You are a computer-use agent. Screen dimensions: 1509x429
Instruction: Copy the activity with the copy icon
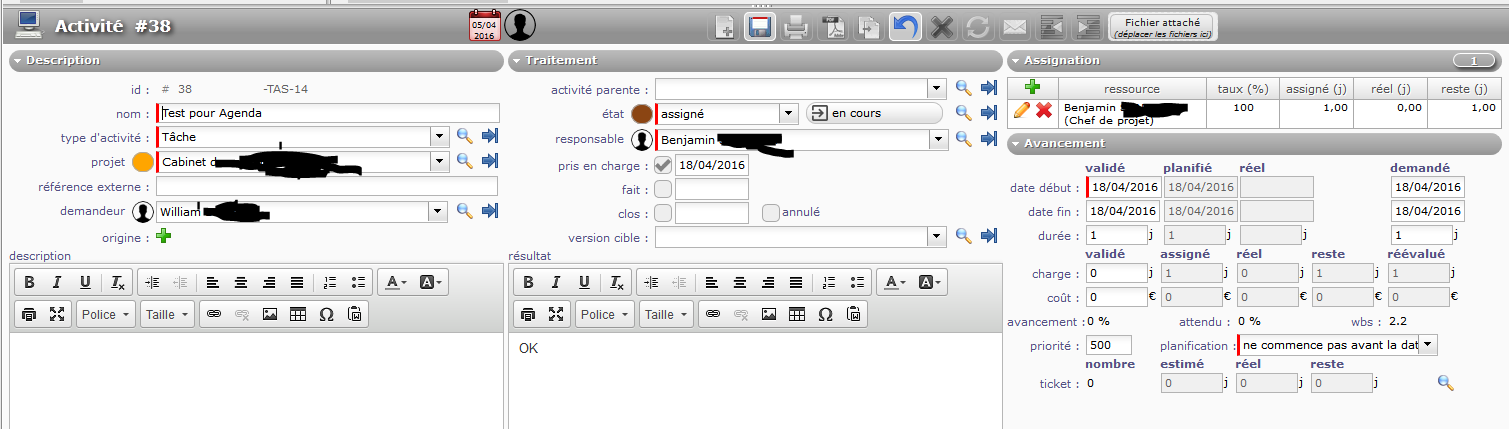click(869, 27)
